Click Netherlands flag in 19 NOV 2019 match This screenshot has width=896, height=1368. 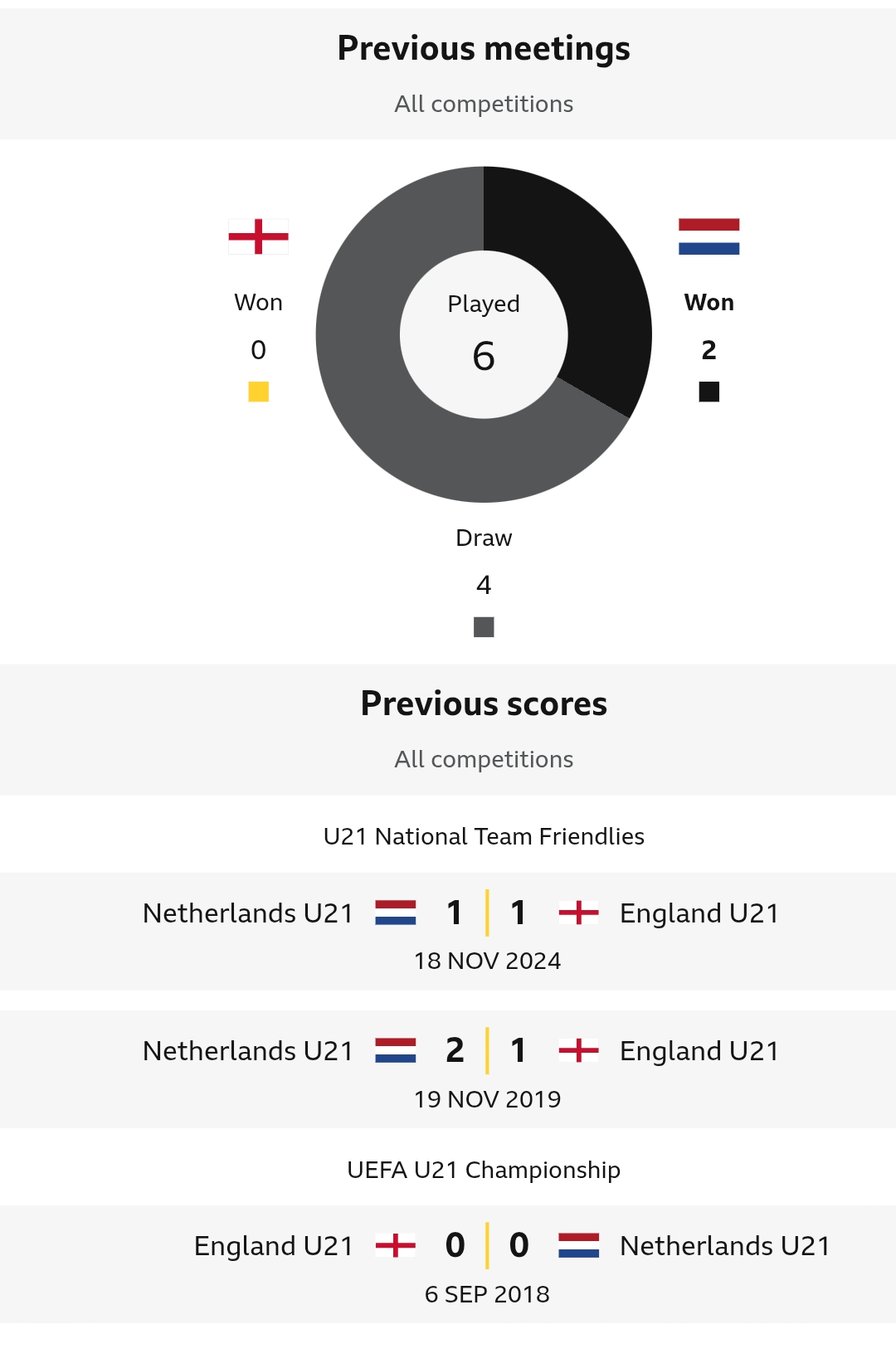click(x=396, y=1050)
